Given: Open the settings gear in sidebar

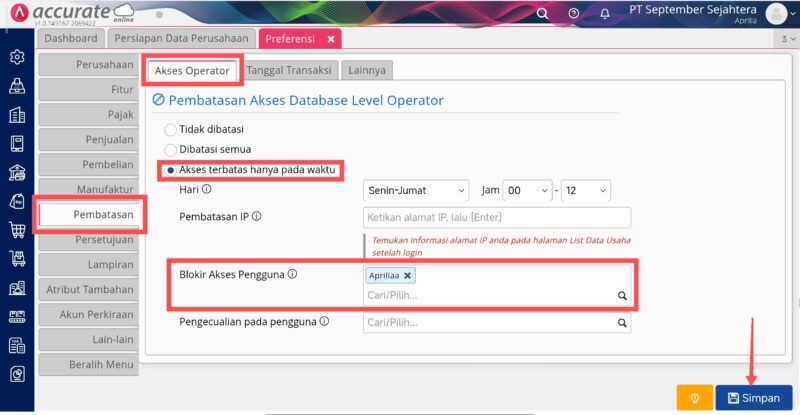Looking at the screenshot, I should tap(17, 57).
